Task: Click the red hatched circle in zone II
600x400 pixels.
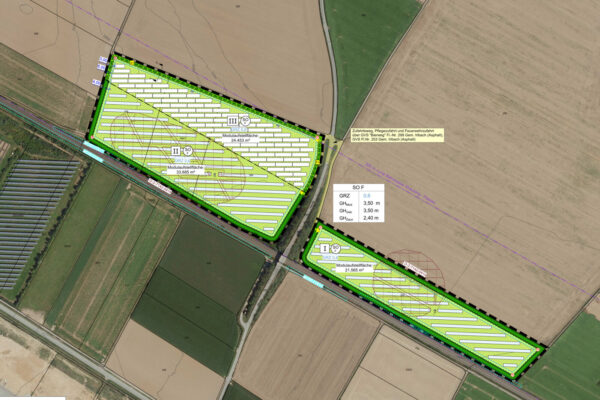Action: click(178, 158)
